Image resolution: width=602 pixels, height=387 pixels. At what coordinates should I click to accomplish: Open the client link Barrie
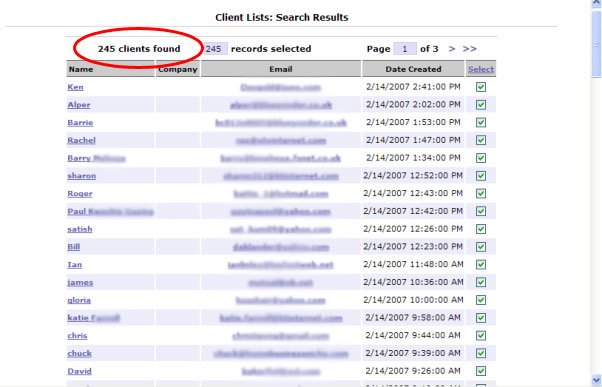(x=80, y=122)
